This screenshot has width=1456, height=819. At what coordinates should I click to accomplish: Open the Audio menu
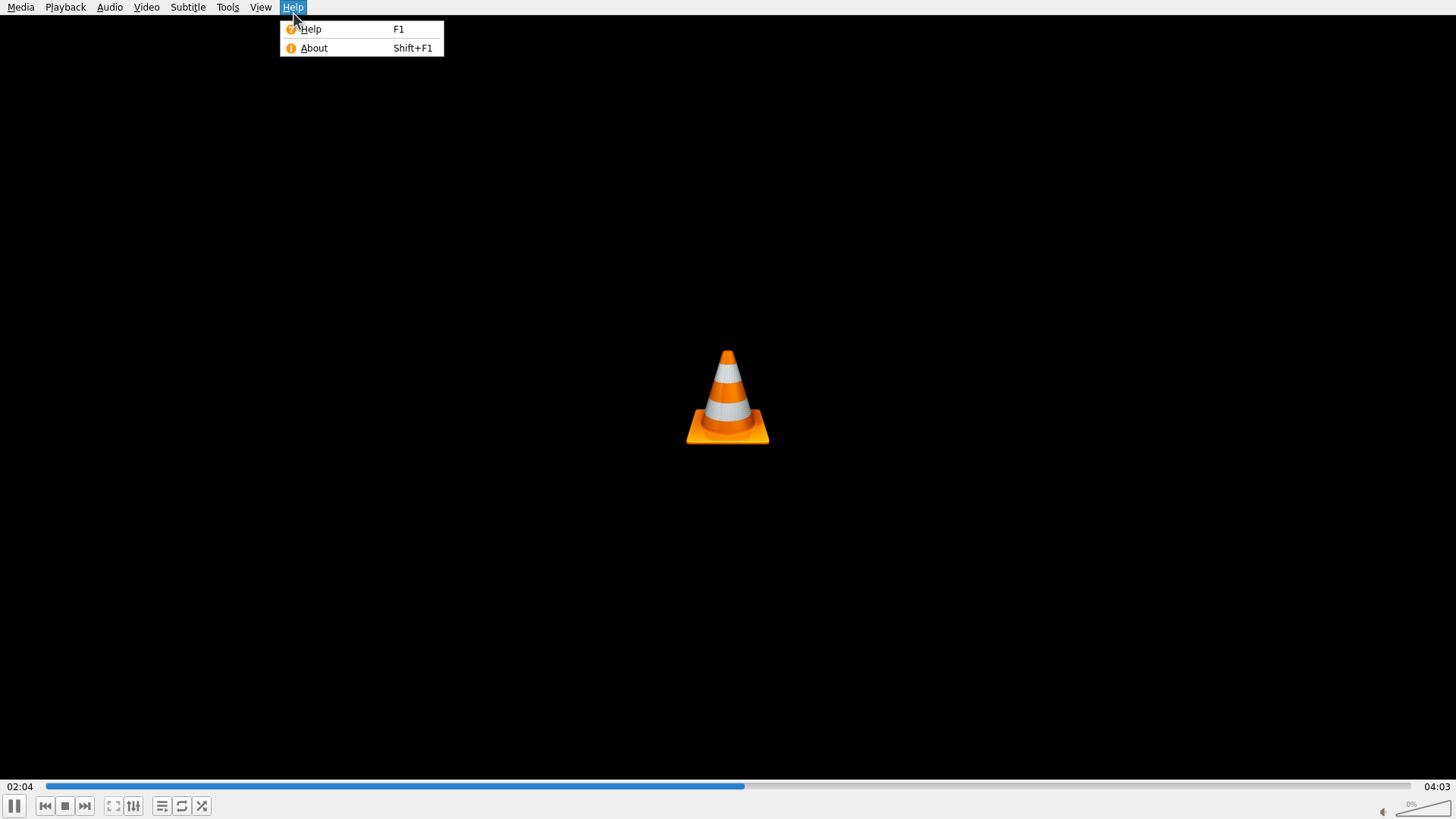[110, 8]
